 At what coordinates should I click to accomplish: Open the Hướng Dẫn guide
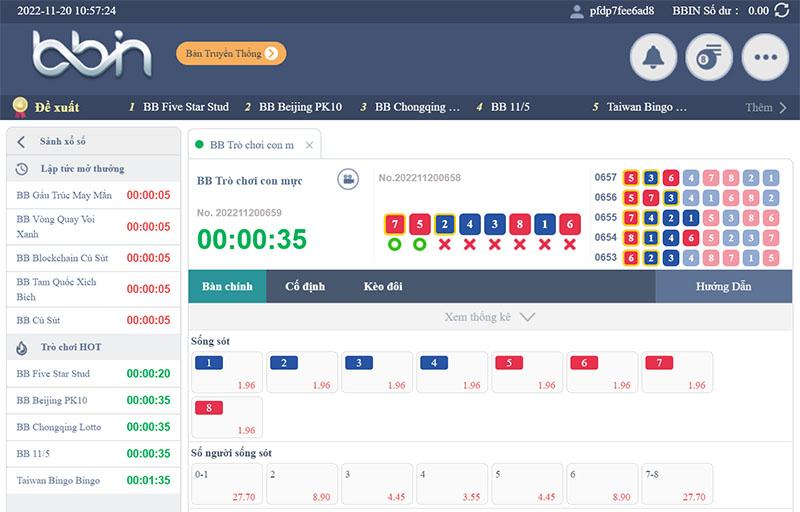pos(723,287)
